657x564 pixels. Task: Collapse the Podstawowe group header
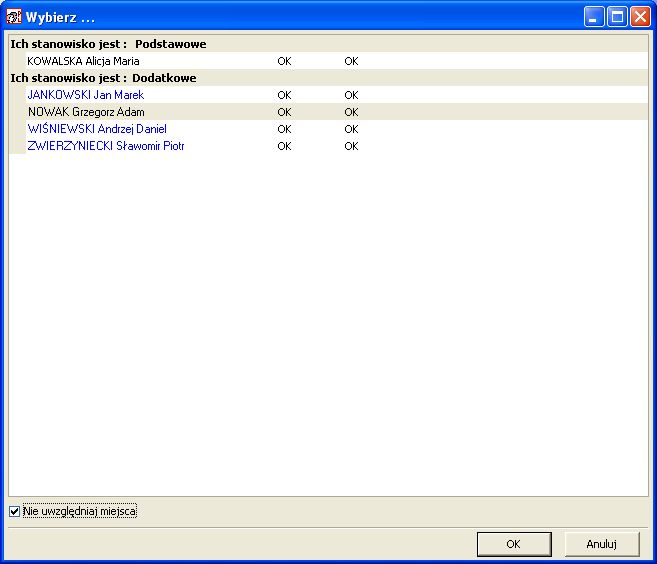coord(108,44)
